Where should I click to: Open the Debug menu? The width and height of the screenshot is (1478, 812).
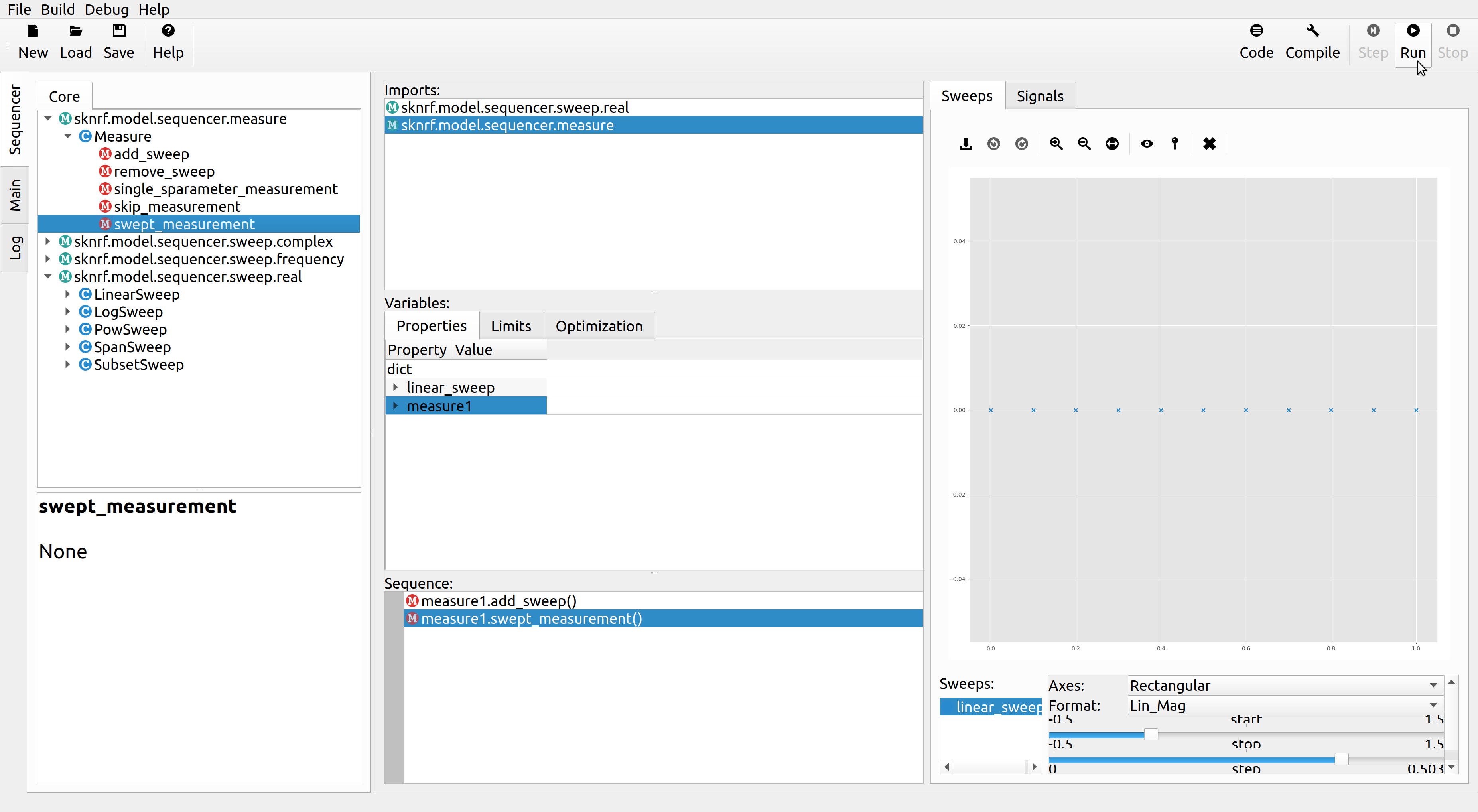107,9
